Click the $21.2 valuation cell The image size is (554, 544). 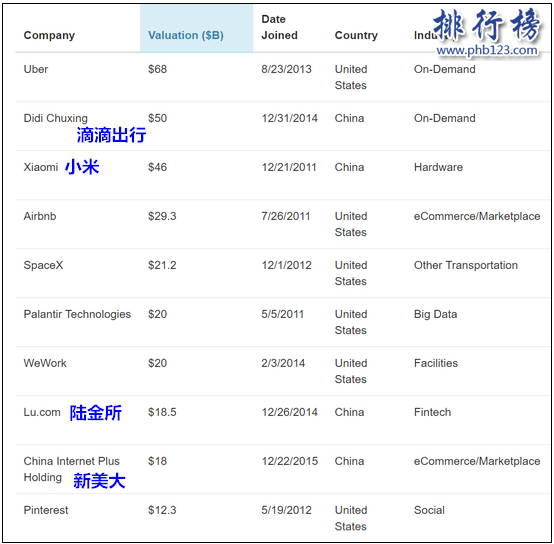point(162,265)
